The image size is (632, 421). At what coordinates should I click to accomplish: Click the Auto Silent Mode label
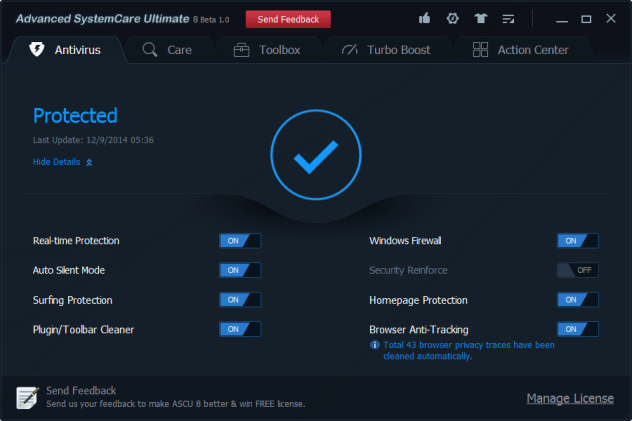69,270
